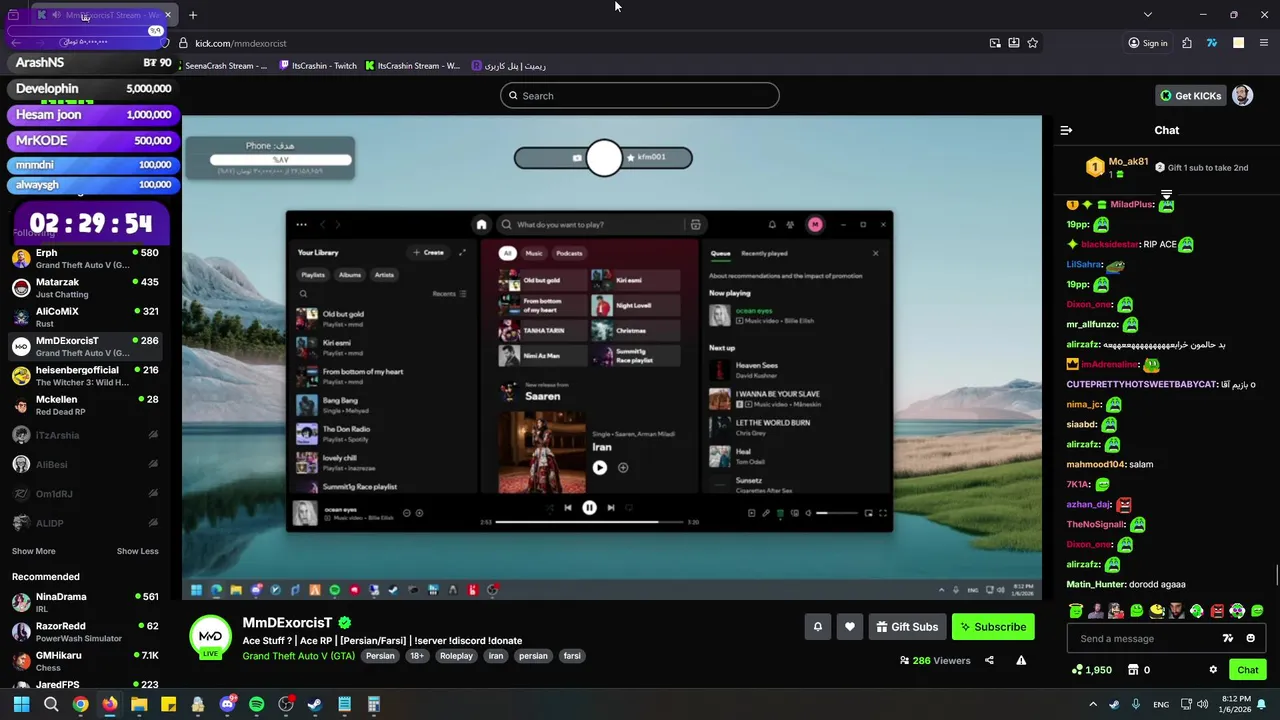Open File Explorer from the Windows taskbar
The width and height of the screenshot is (1280, 720).
point(139,704)
